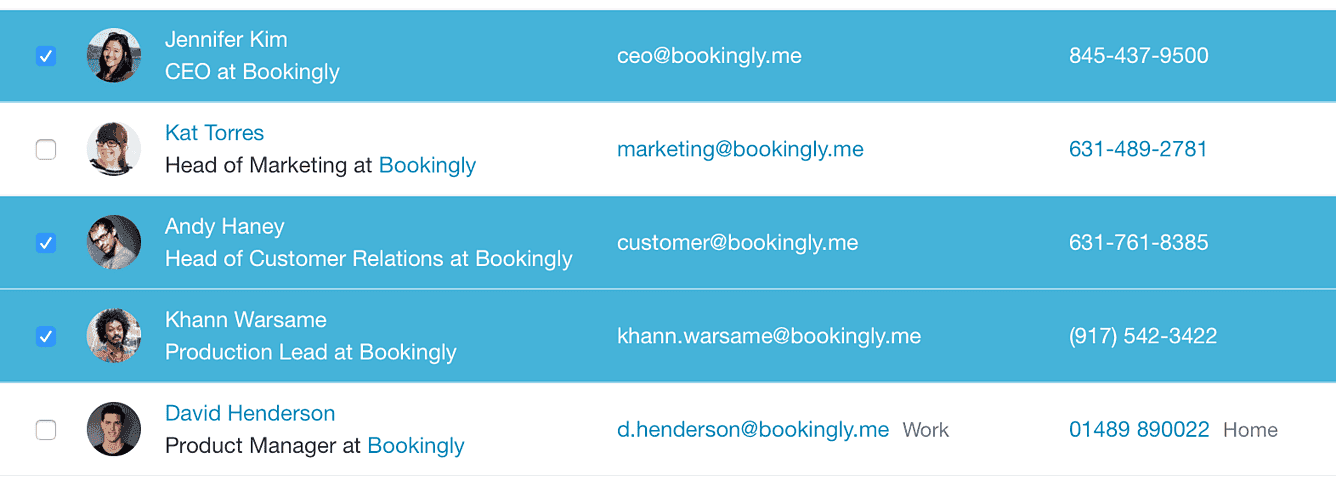The height and width of the screenshot is (486, 1336).
Task: Uncheck the Jennifer Kim checkbox
Action: point(45,56)
